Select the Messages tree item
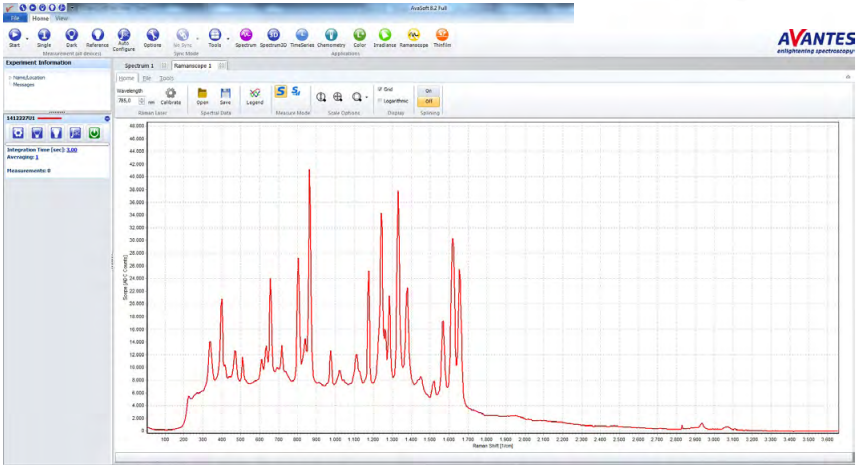The width and height of the screenshot is (867, 467). pos(23,85)
